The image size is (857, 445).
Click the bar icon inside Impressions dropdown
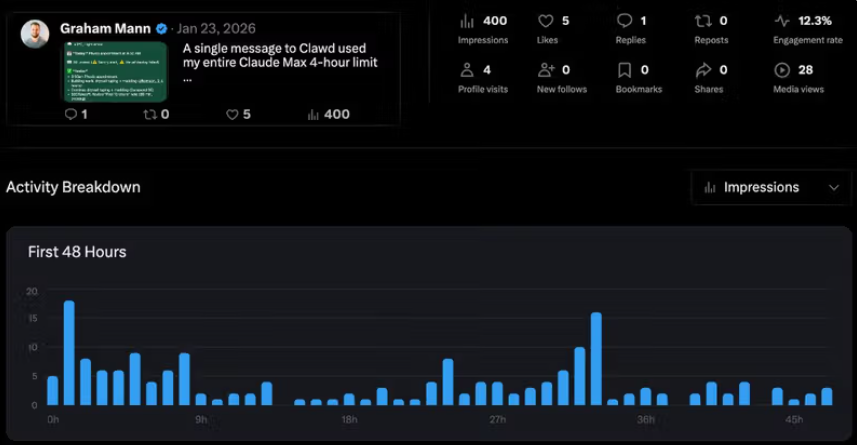click(710, 188)
